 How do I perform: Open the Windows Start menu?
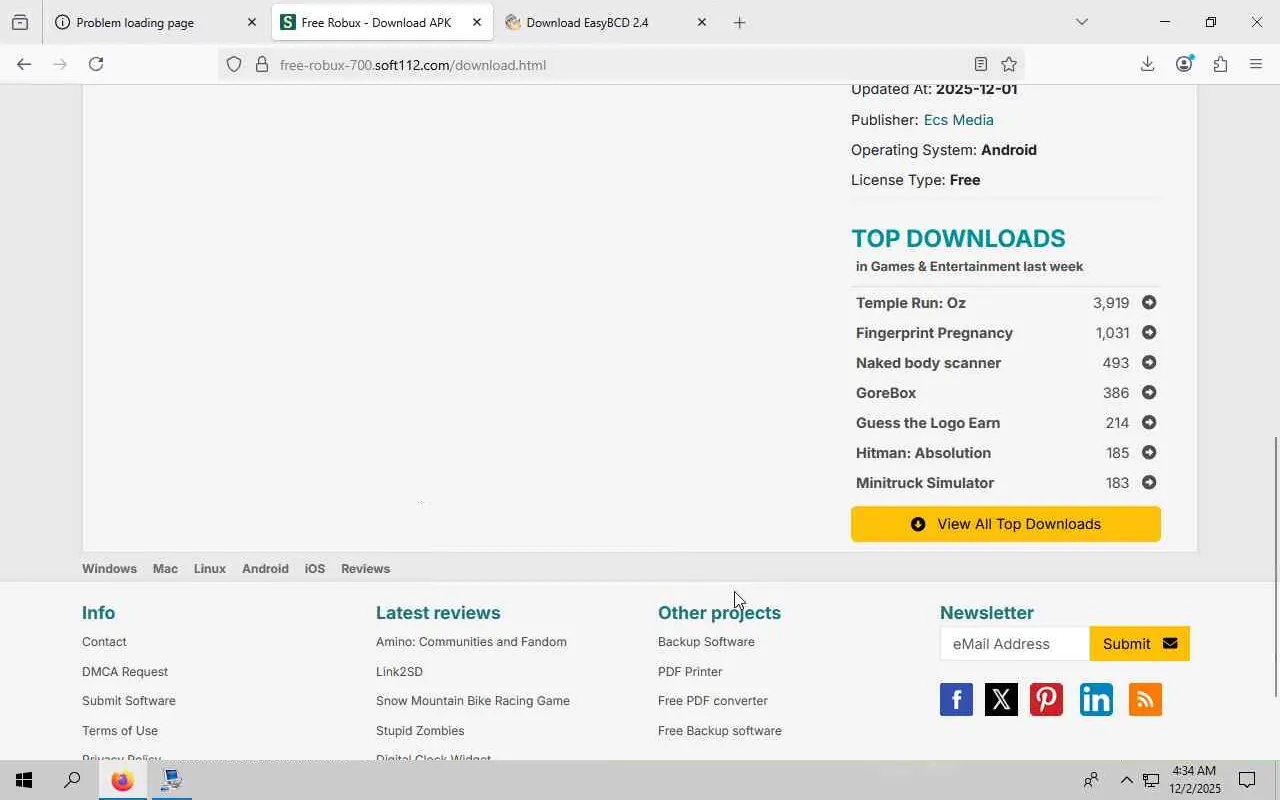point(24,780)
